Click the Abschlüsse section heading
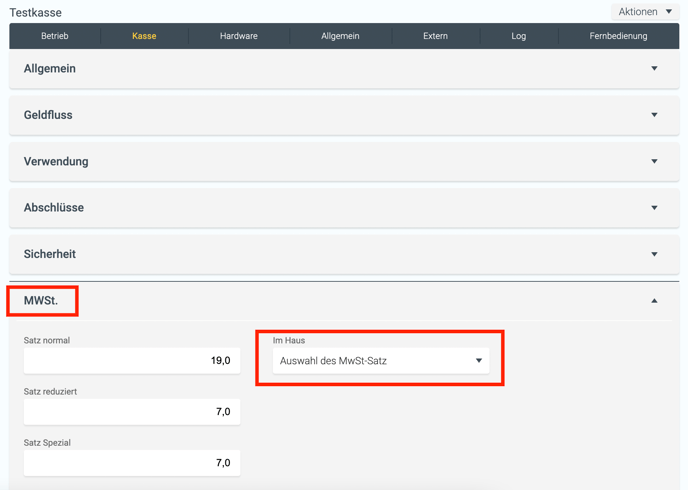This screenshot has width=688, height=490. point(54,208)
